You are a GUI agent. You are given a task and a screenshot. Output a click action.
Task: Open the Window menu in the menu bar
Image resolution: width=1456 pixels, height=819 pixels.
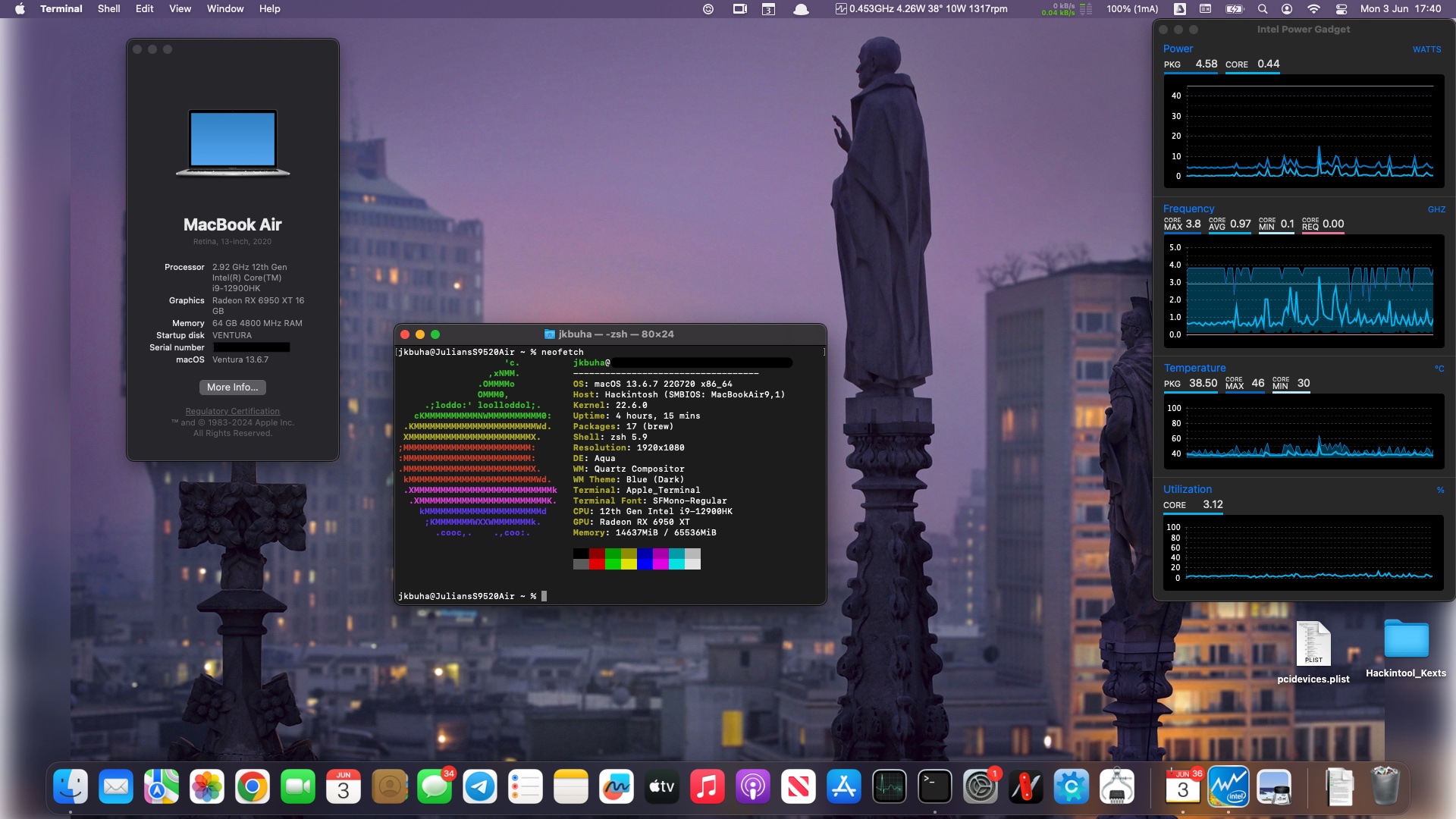pos(225,9)
